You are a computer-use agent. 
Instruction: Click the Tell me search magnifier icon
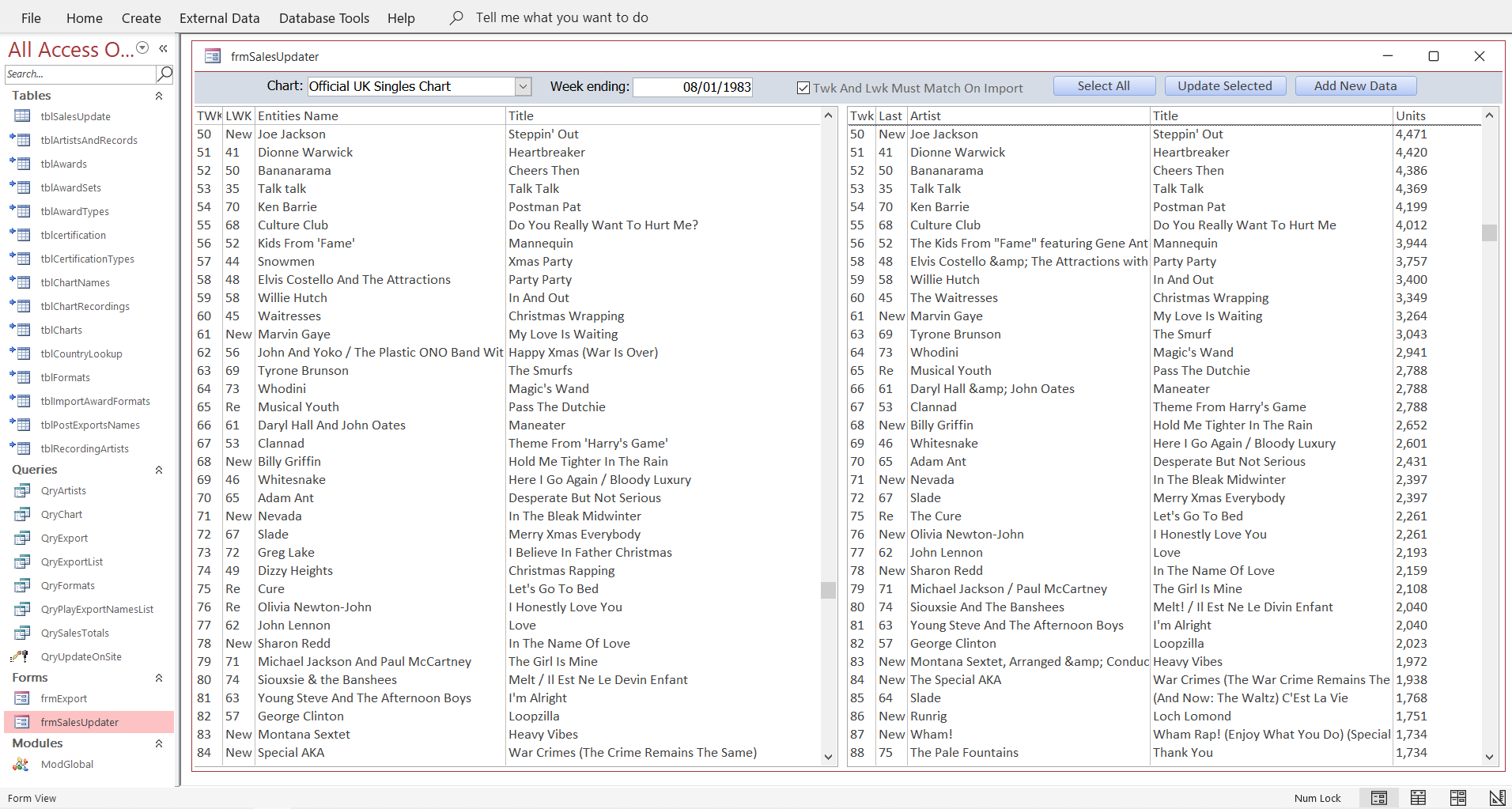tap(456, 17)
